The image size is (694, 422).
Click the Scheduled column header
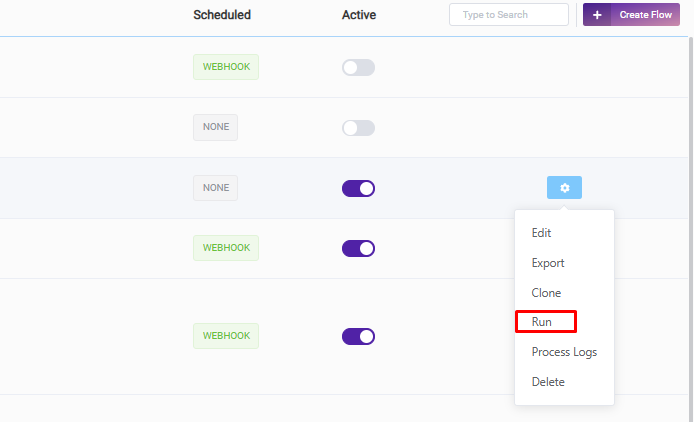click(222, 15)
